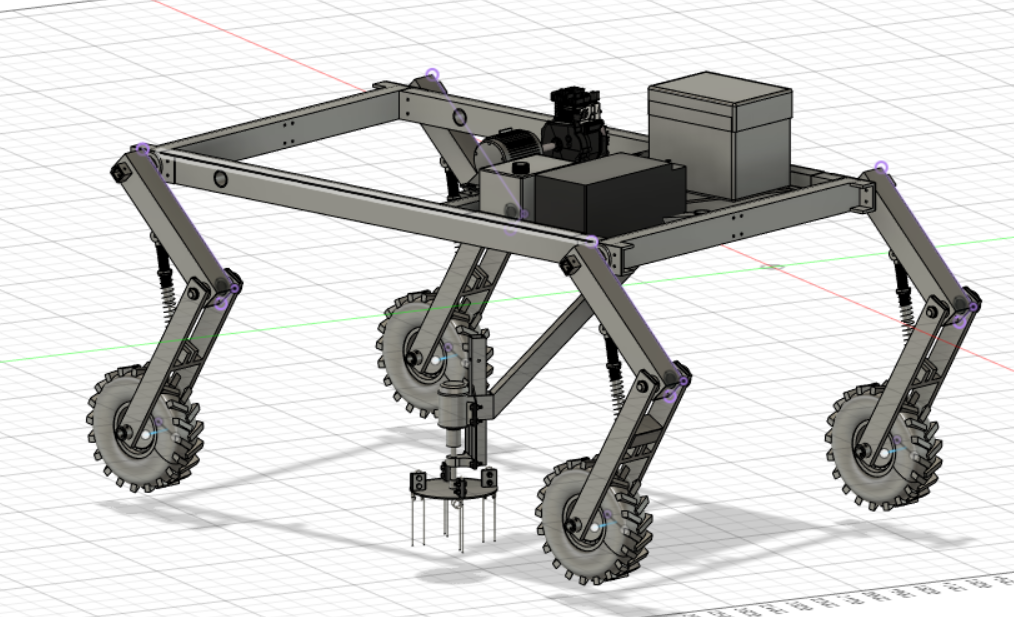Click the spiked probe disc under the robot

[453, 486]
